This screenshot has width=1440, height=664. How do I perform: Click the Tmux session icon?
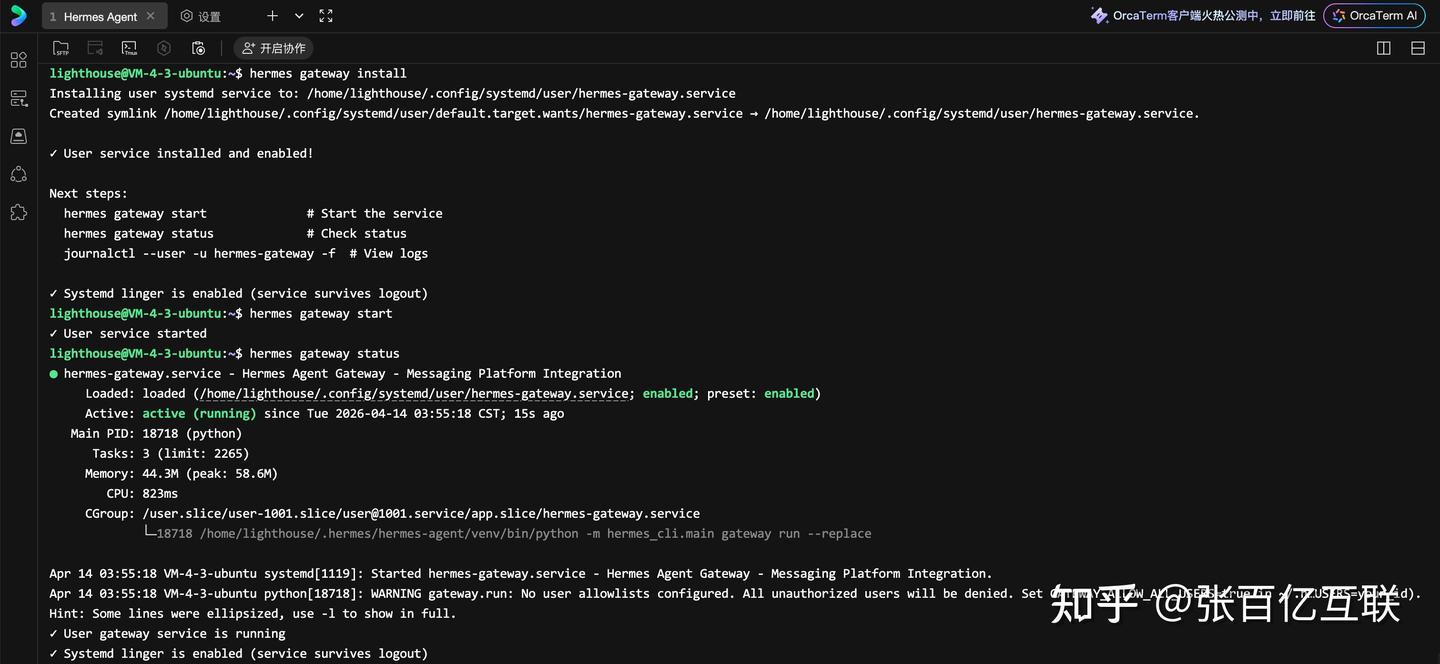click(x=129, y=48)
